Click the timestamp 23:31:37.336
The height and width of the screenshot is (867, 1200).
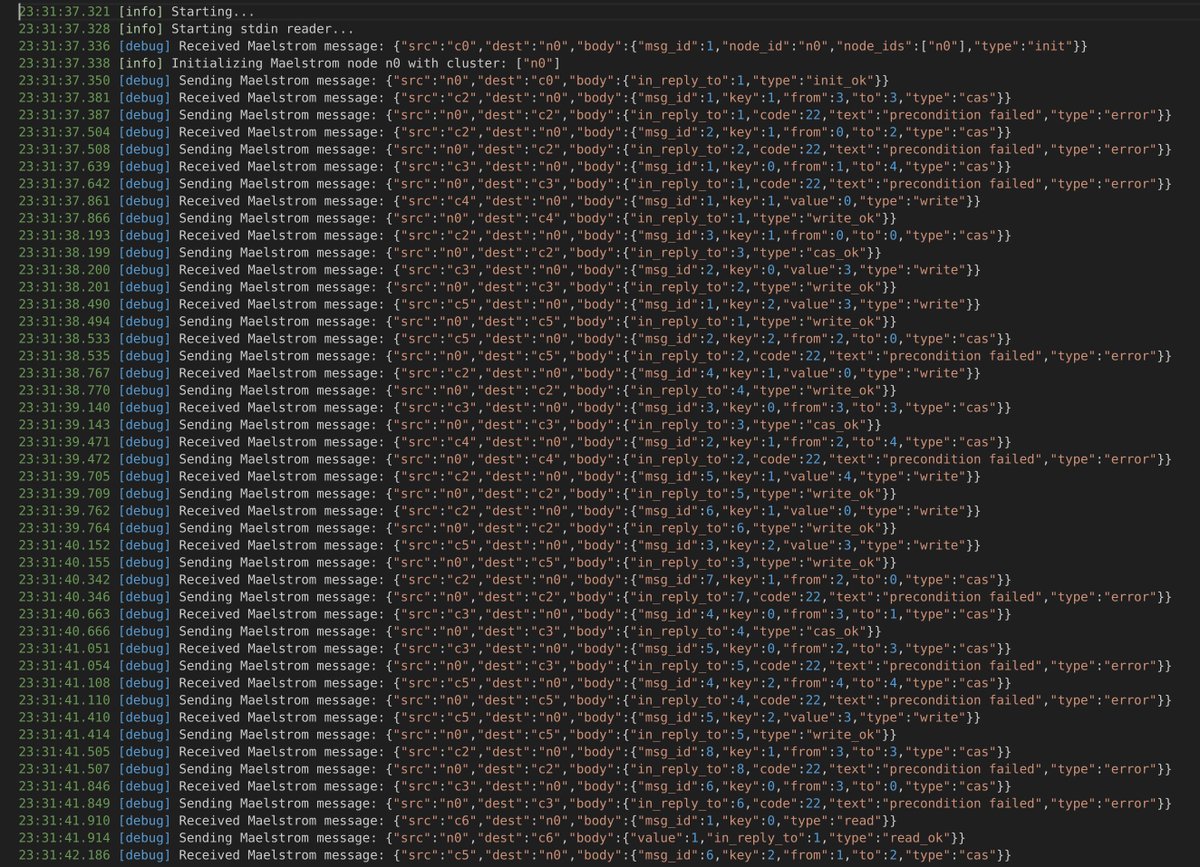[x=65, y=47]
